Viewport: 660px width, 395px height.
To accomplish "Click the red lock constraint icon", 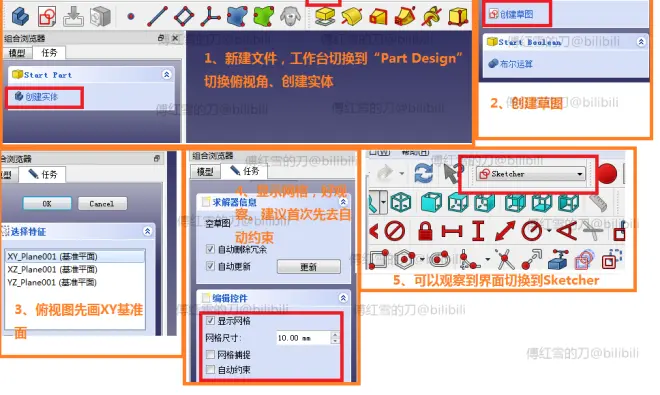I will 425,231.
